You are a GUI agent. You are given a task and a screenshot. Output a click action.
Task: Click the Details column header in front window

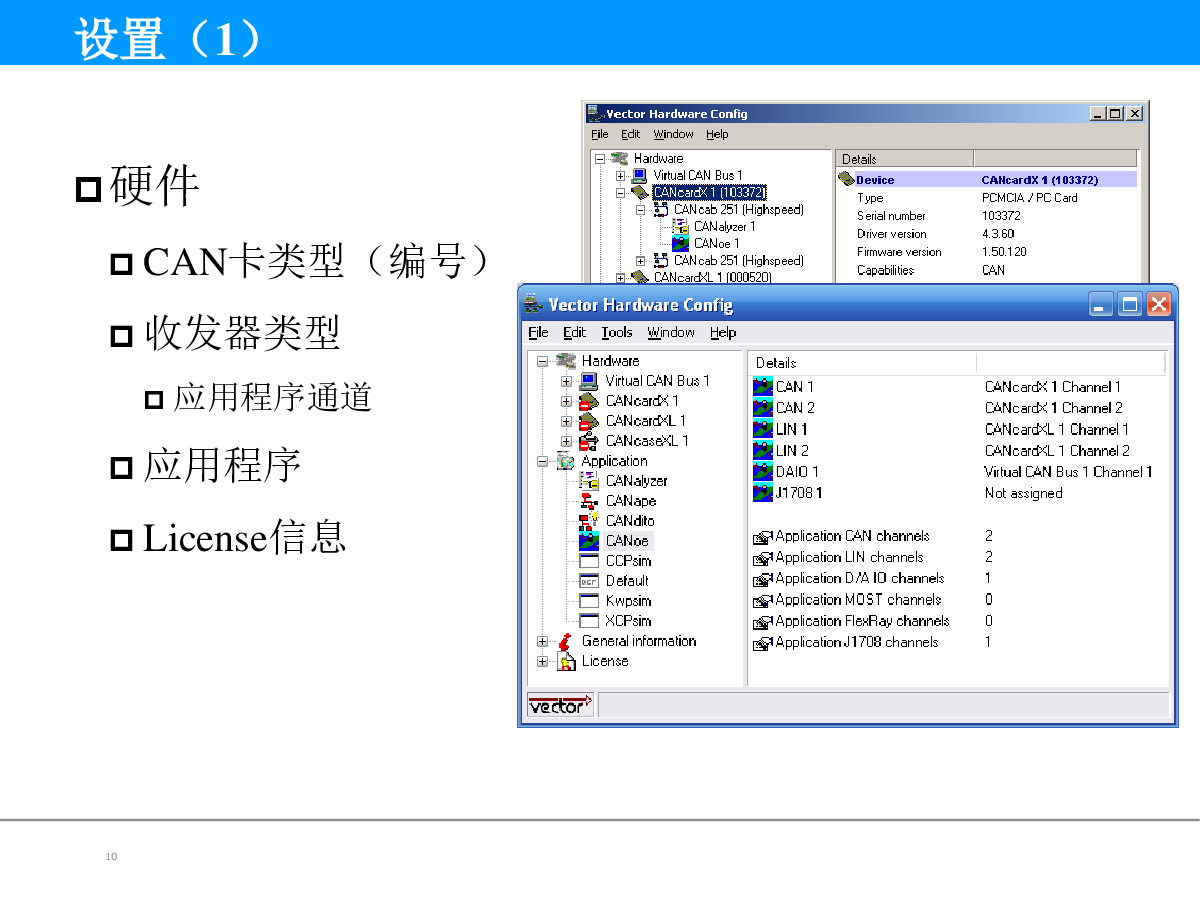(862, 363)
